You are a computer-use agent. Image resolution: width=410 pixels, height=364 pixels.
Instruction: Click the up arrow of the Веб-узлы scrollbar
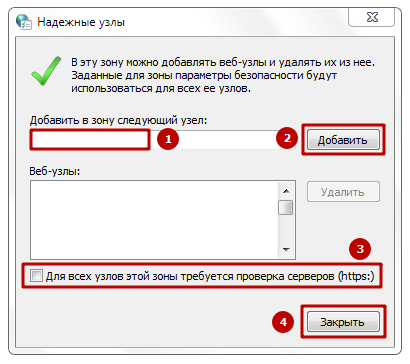(x=286, y=191)
